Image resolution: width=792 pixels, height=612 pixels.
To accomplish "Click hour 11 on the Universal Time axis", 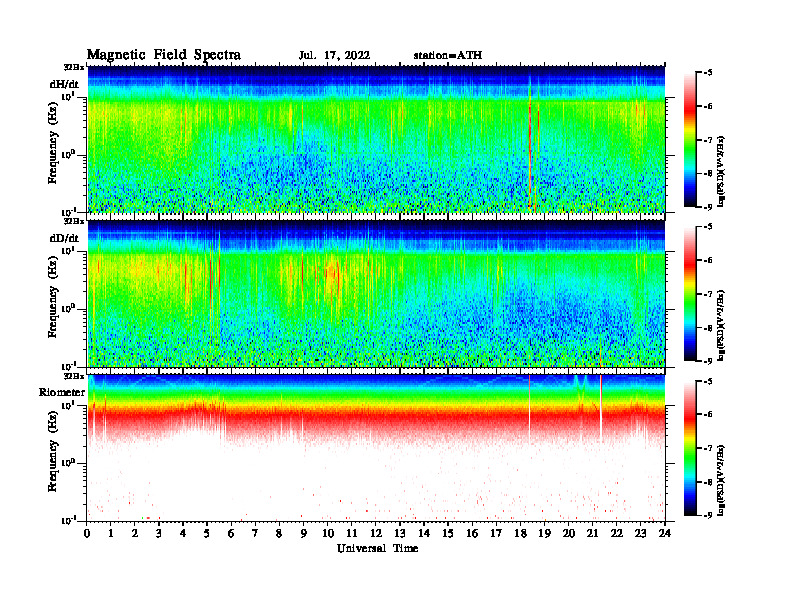I will click(352, 534).
